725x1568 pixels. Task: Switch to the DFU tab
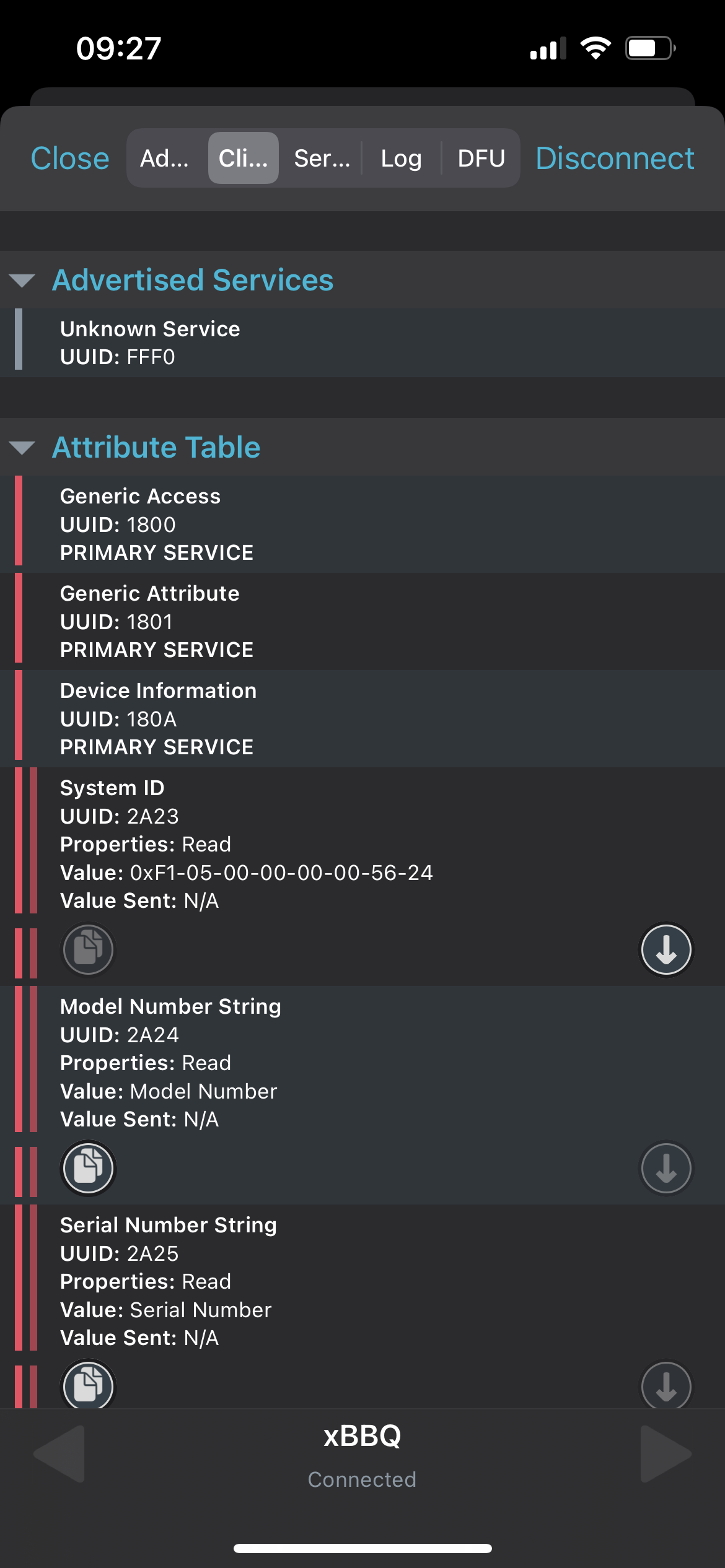[x=481, y=158]
